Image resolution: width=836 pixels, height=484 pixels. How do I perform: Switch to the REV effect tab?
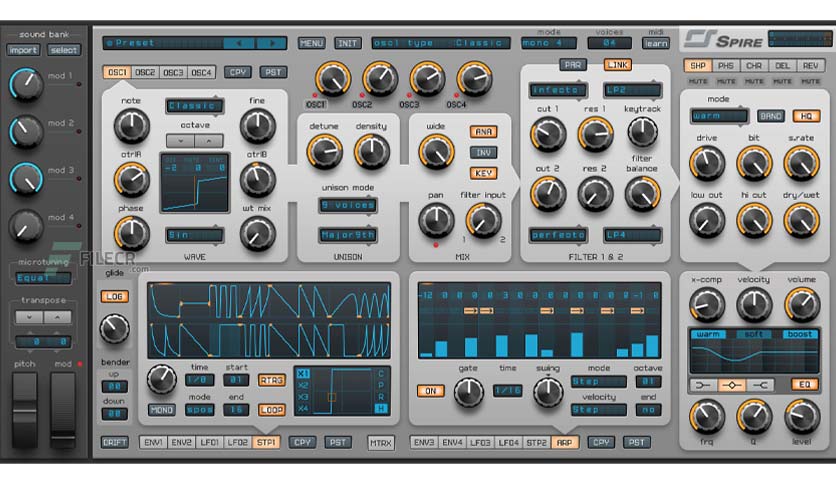(810, 66)
